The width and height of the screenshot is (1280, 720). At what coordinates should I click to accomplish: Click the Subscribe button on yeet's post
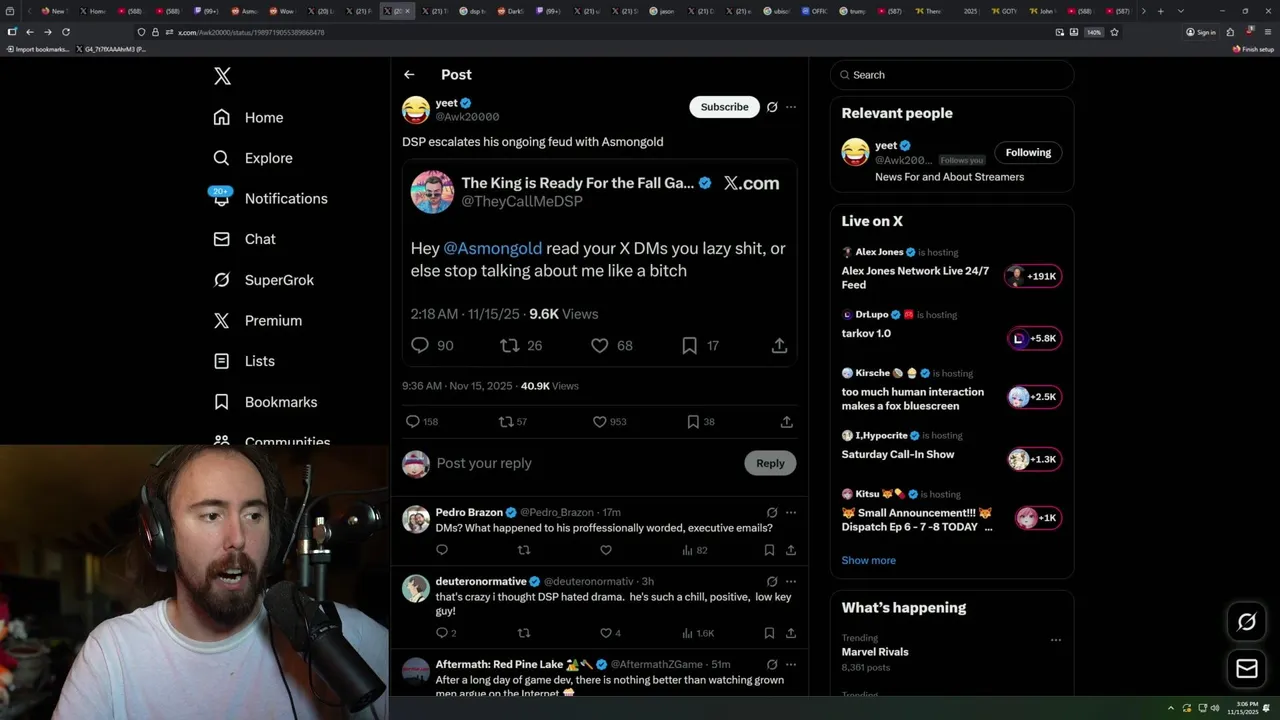coord(724,107)
